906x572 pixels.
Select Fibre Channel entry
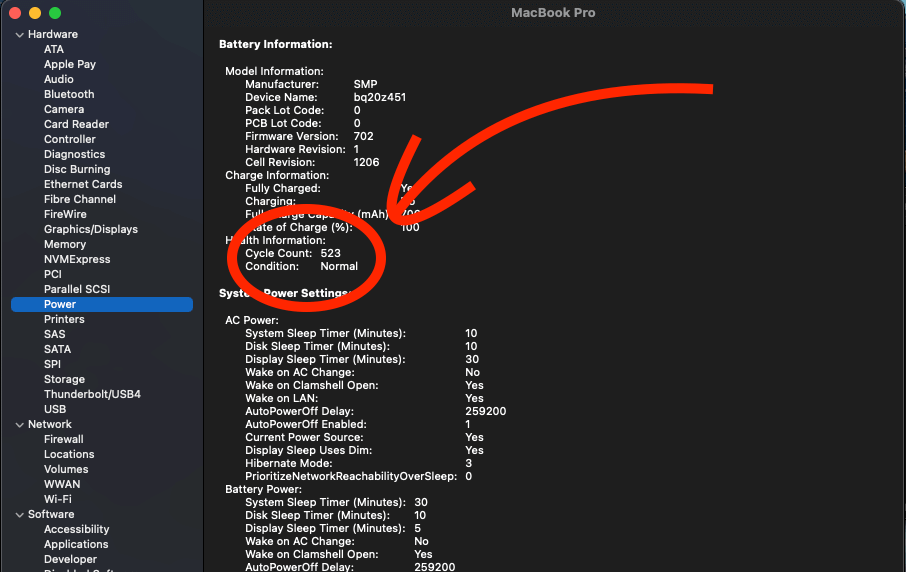click(80, 200)
